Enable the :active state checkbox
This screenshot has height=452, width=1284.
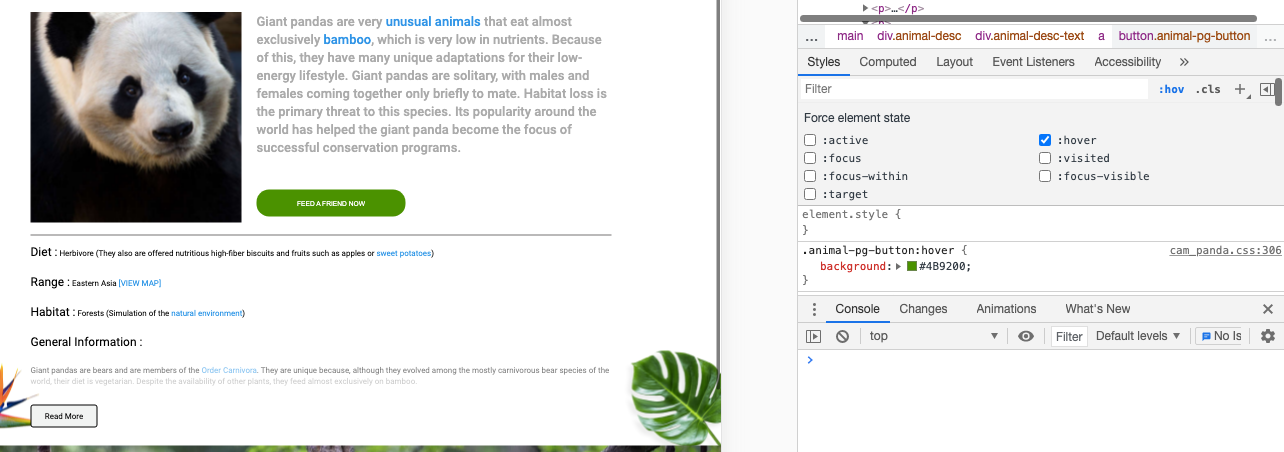point(810,140)
